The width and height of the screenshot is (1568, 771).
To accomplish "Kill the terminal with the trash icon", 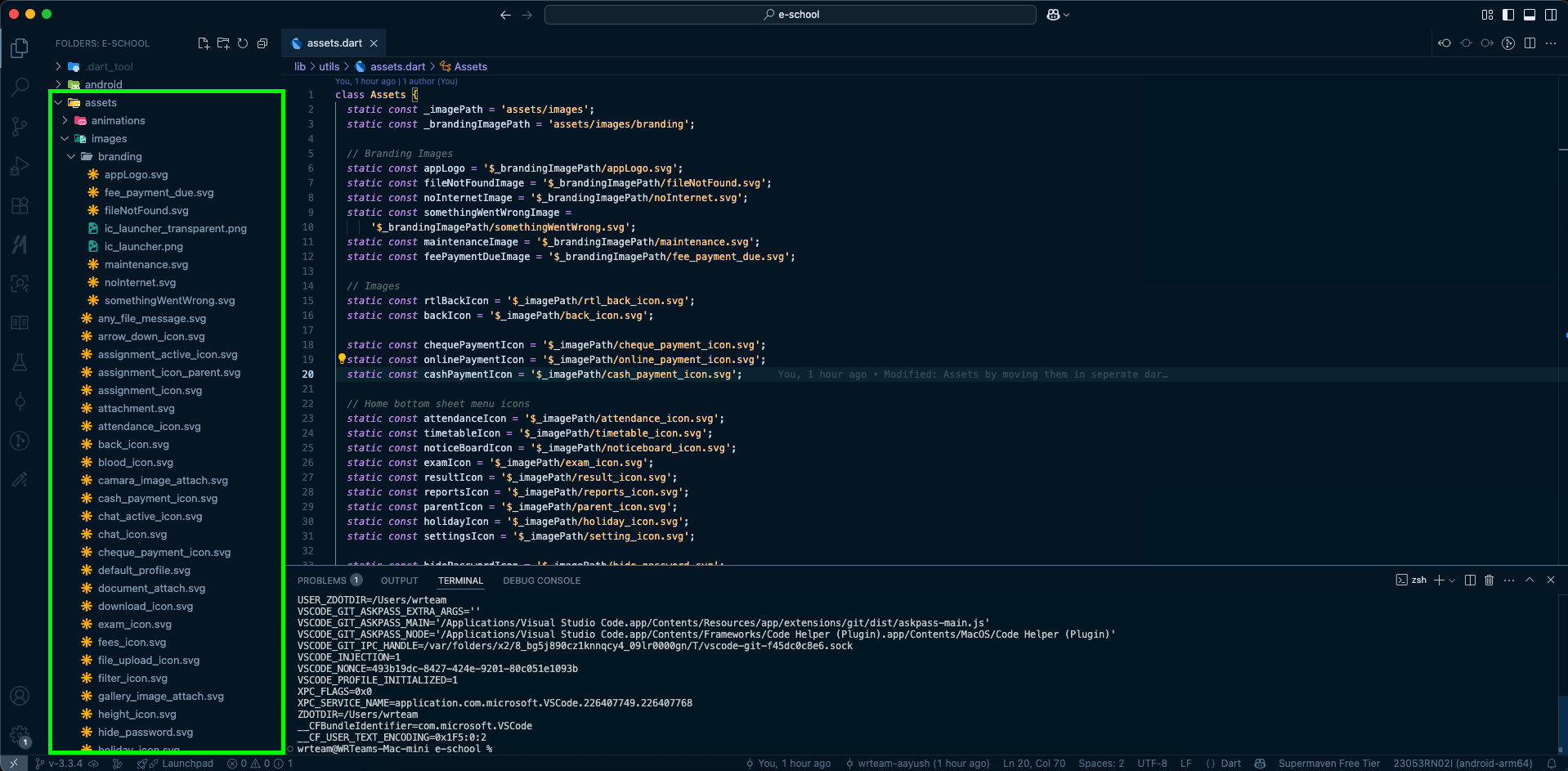I will coord(1489,580).
